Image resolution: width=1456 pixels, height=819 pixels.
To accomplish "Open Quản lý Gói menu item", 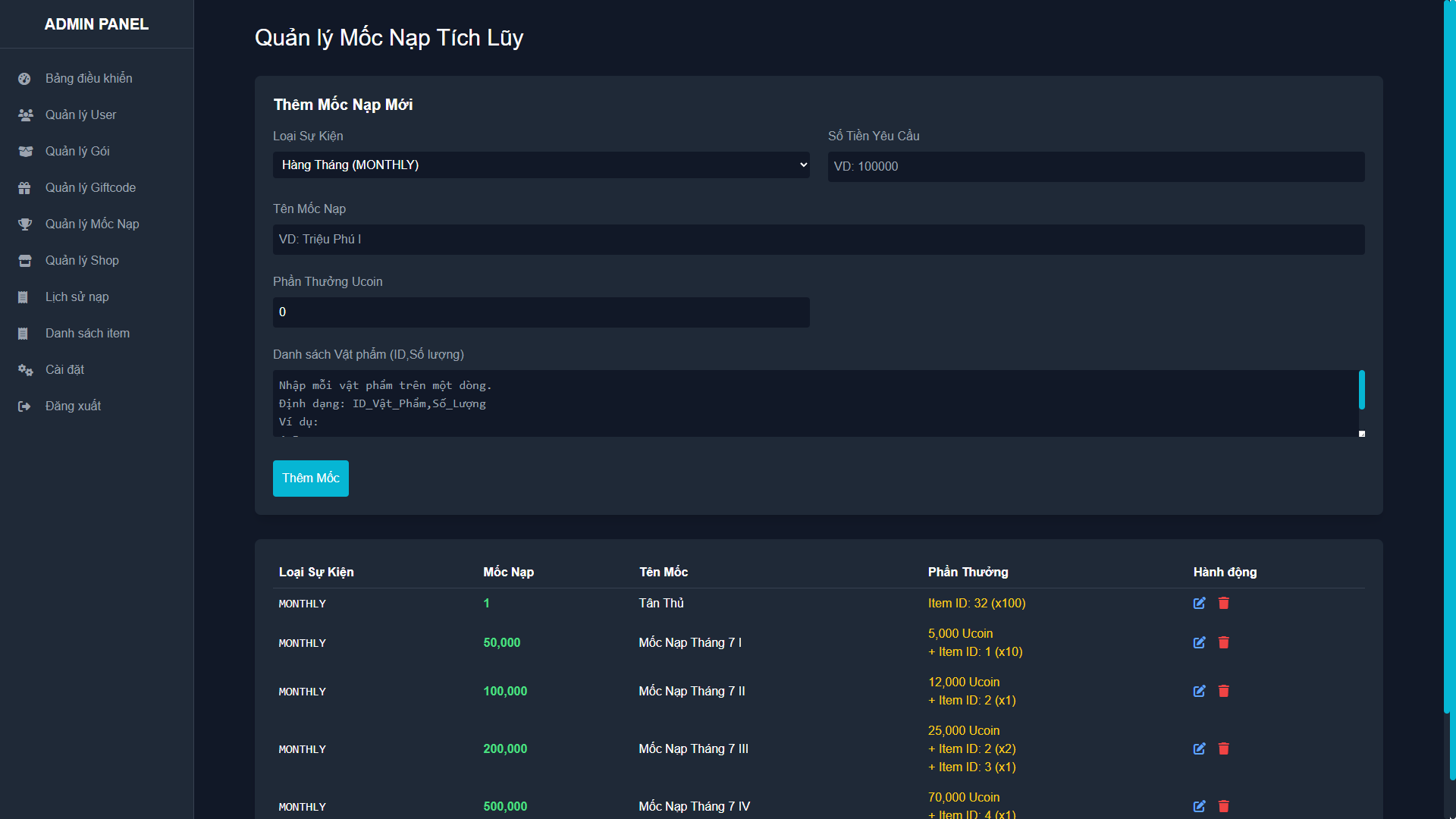I will point(77,152).
